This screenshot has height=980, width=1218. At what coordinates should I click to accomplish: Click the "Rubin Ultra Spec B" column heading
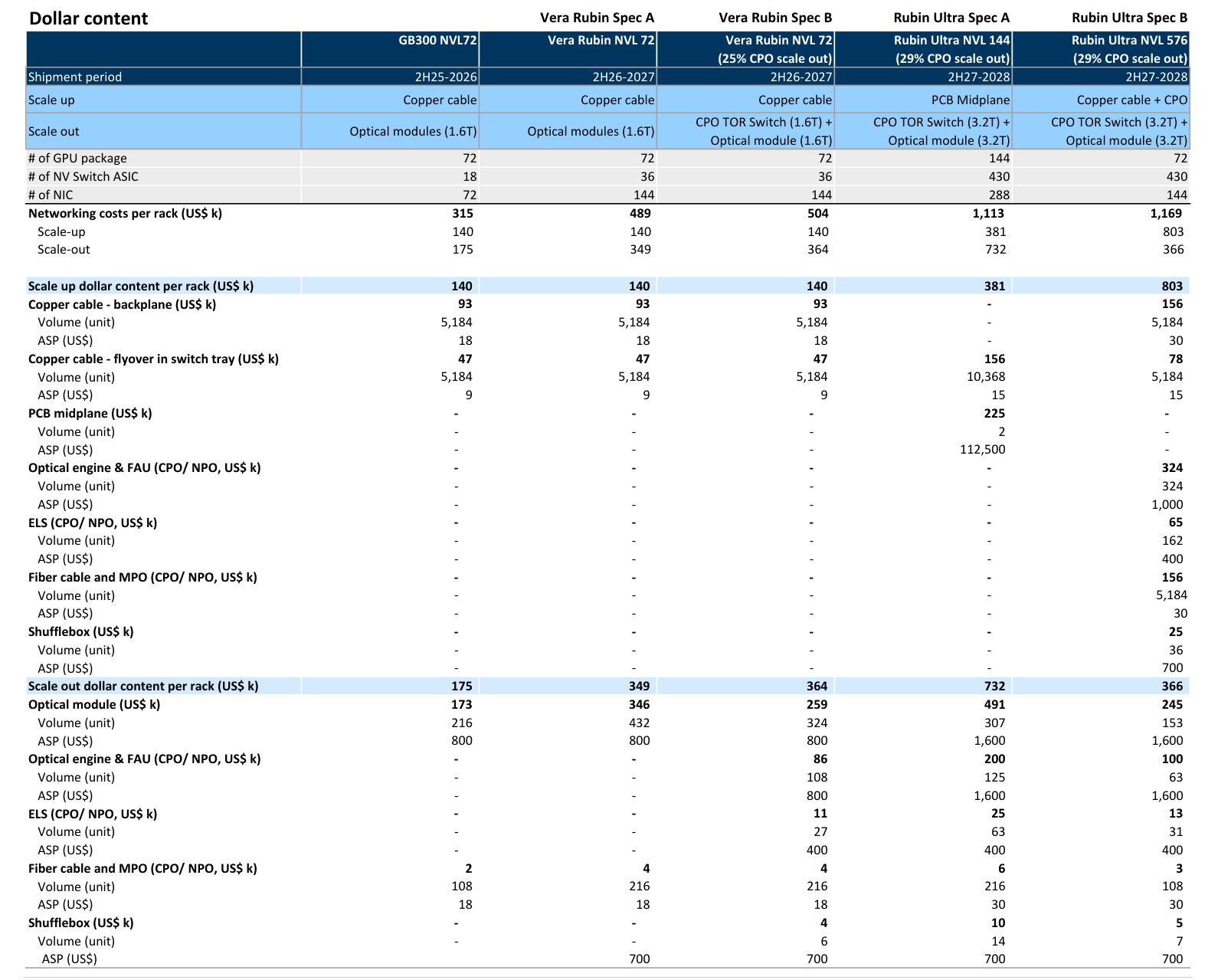tap(1130, 18)
